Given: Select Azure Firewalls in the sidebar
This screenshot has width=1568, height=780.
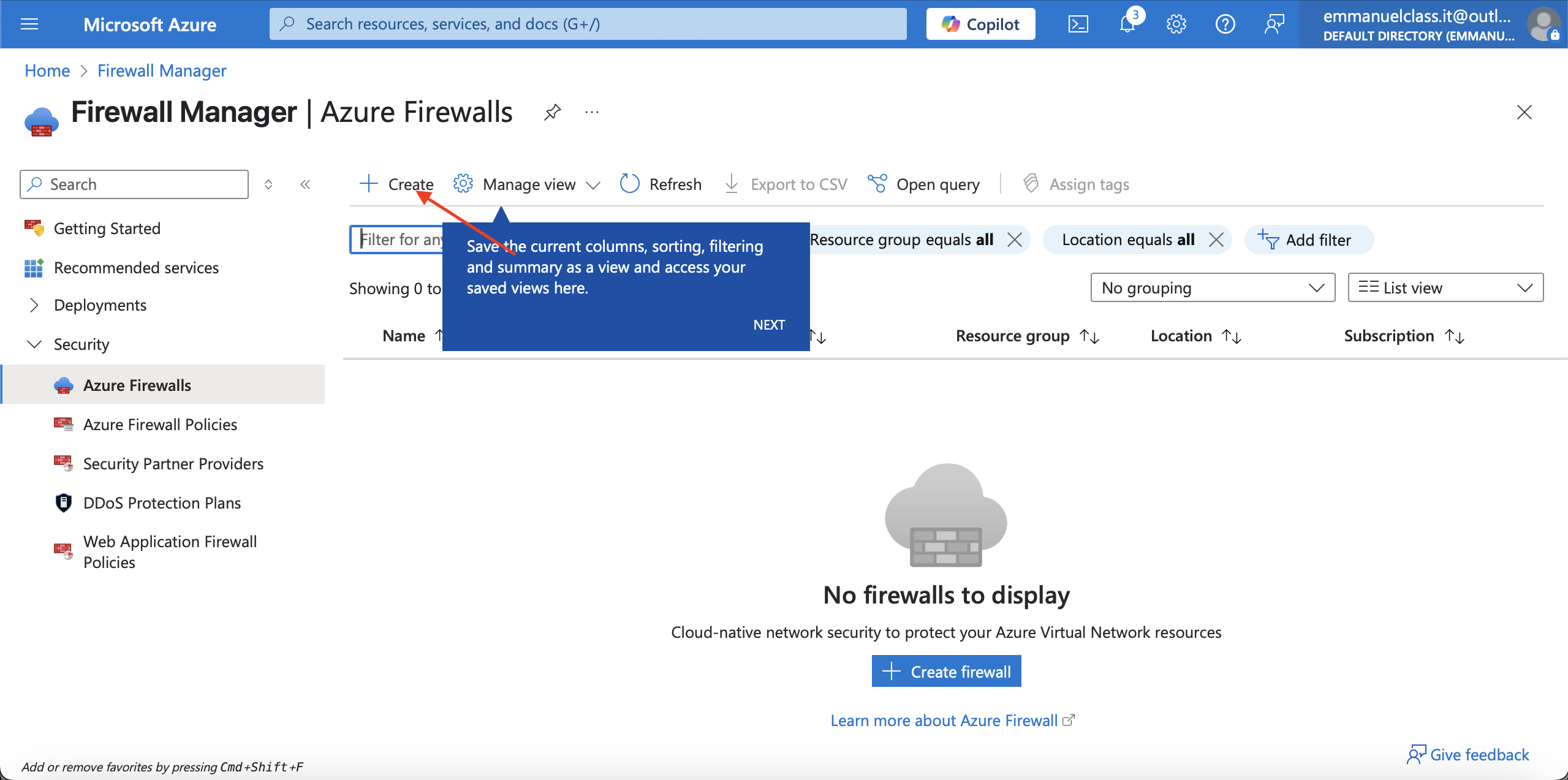Looking at the screenshot, I should tap(162, 384).
